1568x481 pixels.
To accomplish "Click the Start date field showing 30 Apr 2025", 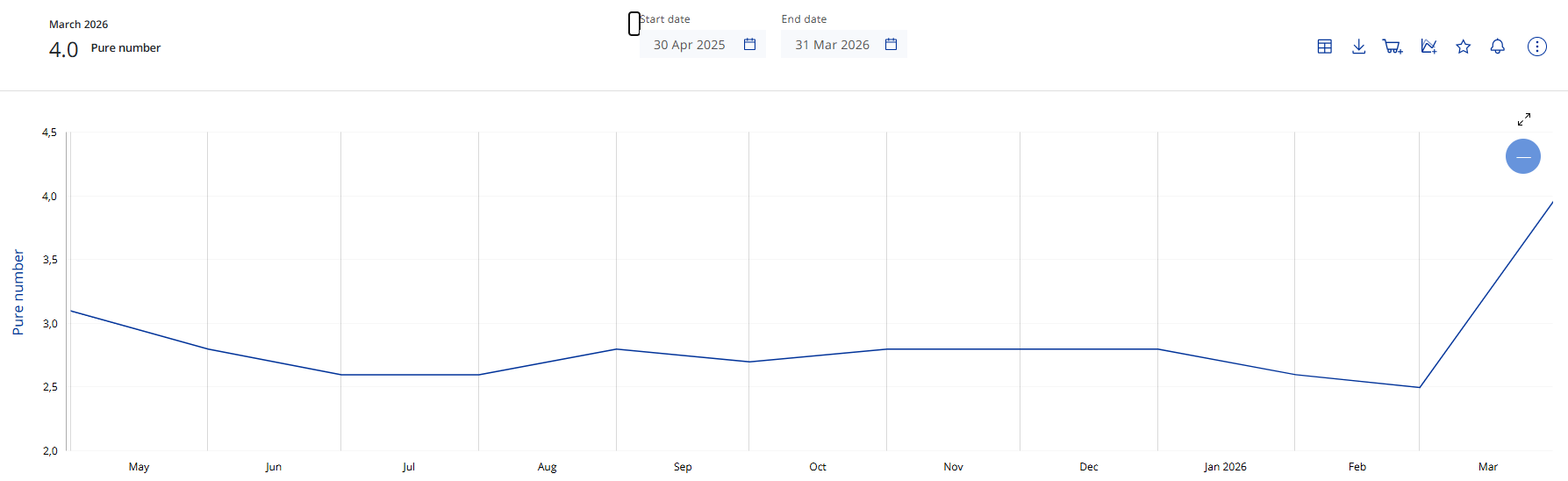I will [x=690, y=45].
